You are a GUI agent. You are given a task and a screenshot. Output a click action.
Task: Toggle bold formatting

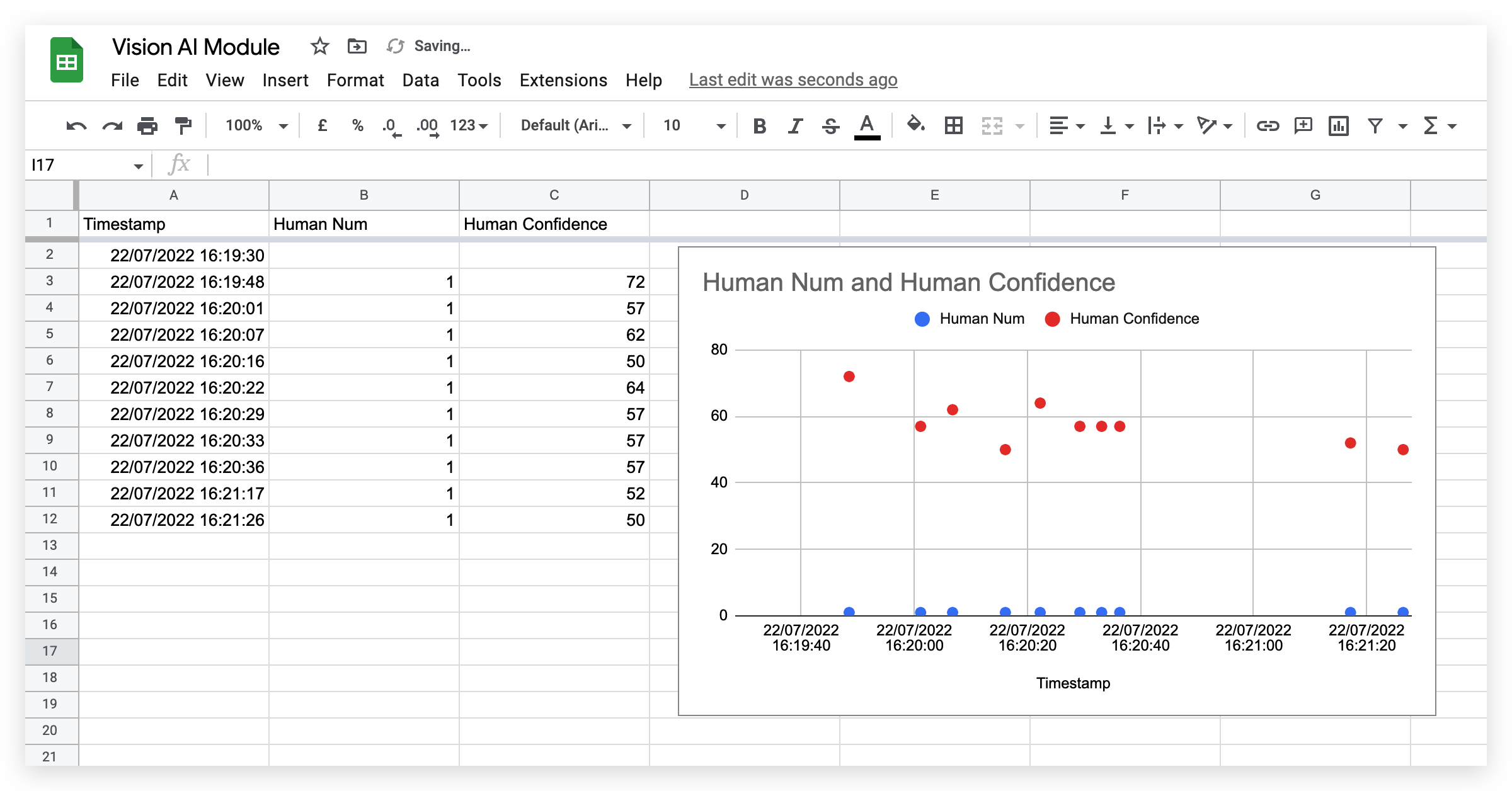760,127
